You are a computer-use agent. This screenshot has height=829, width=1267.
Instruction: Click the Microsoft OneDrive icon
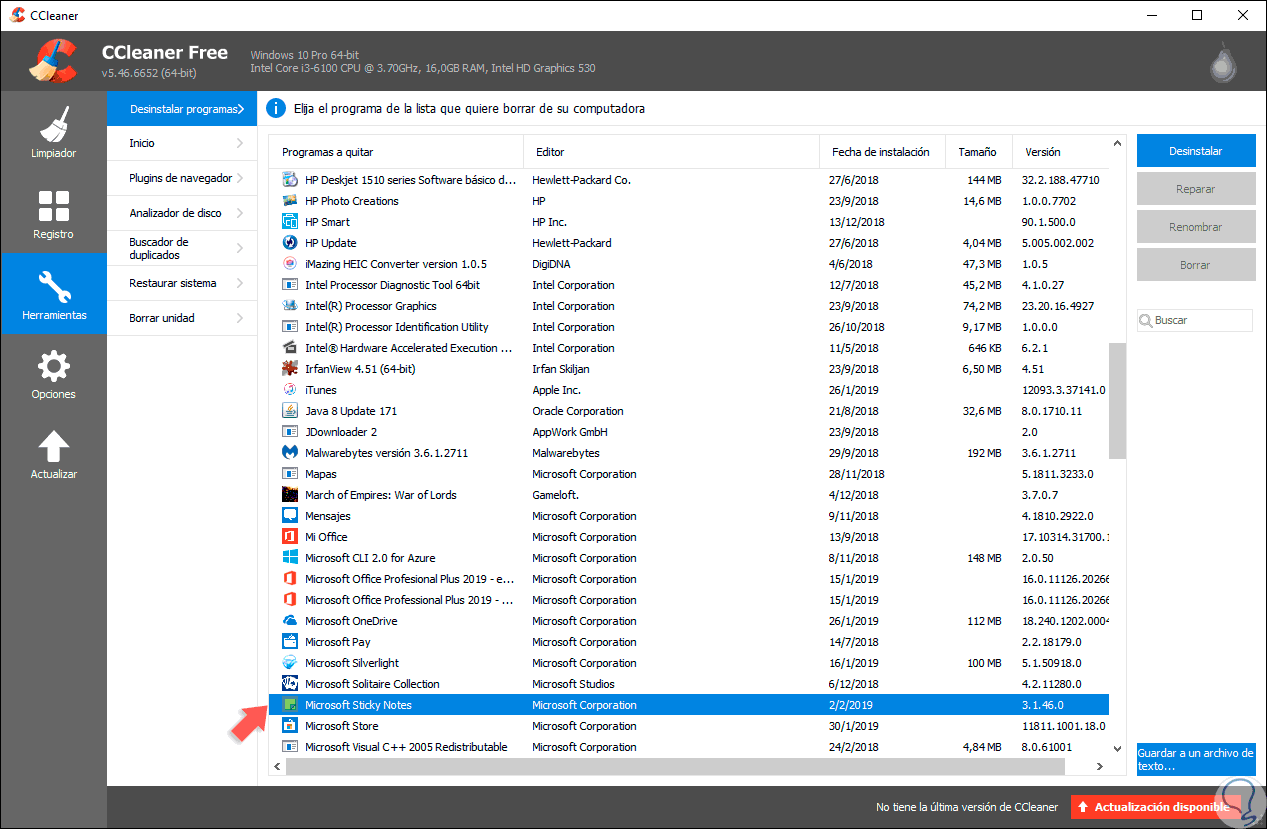coord(290,621)
